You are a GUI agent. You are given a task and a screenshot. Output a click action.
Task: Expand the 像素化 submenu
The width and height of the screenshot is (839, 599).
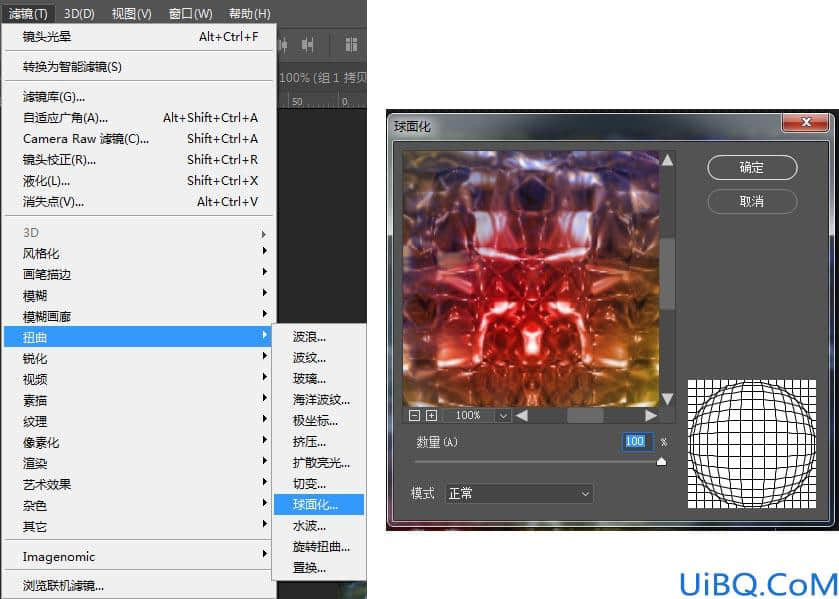tap(138, 442)
